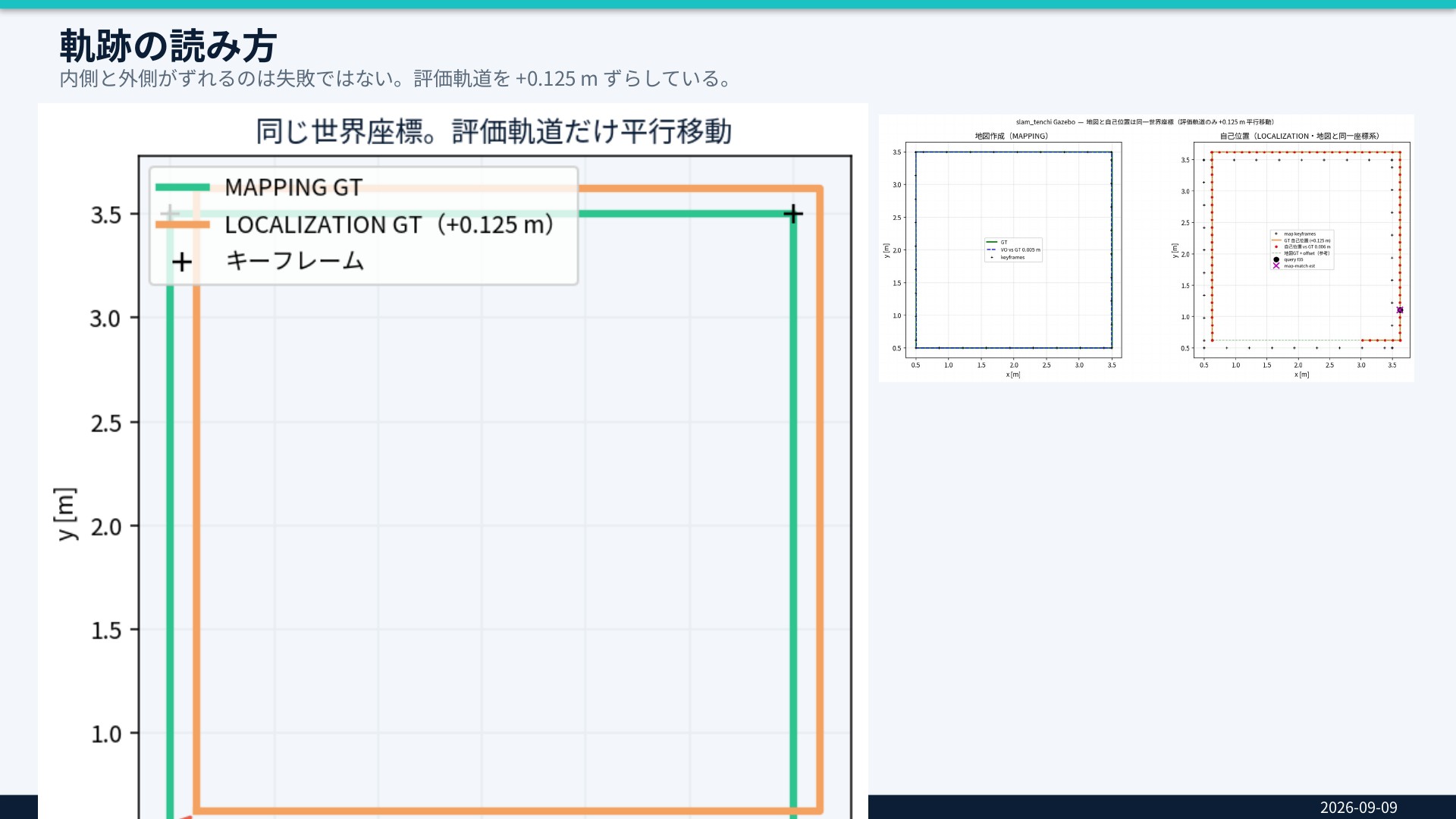Open the small MAPPING trajectory plot

tap(1013, 250)
